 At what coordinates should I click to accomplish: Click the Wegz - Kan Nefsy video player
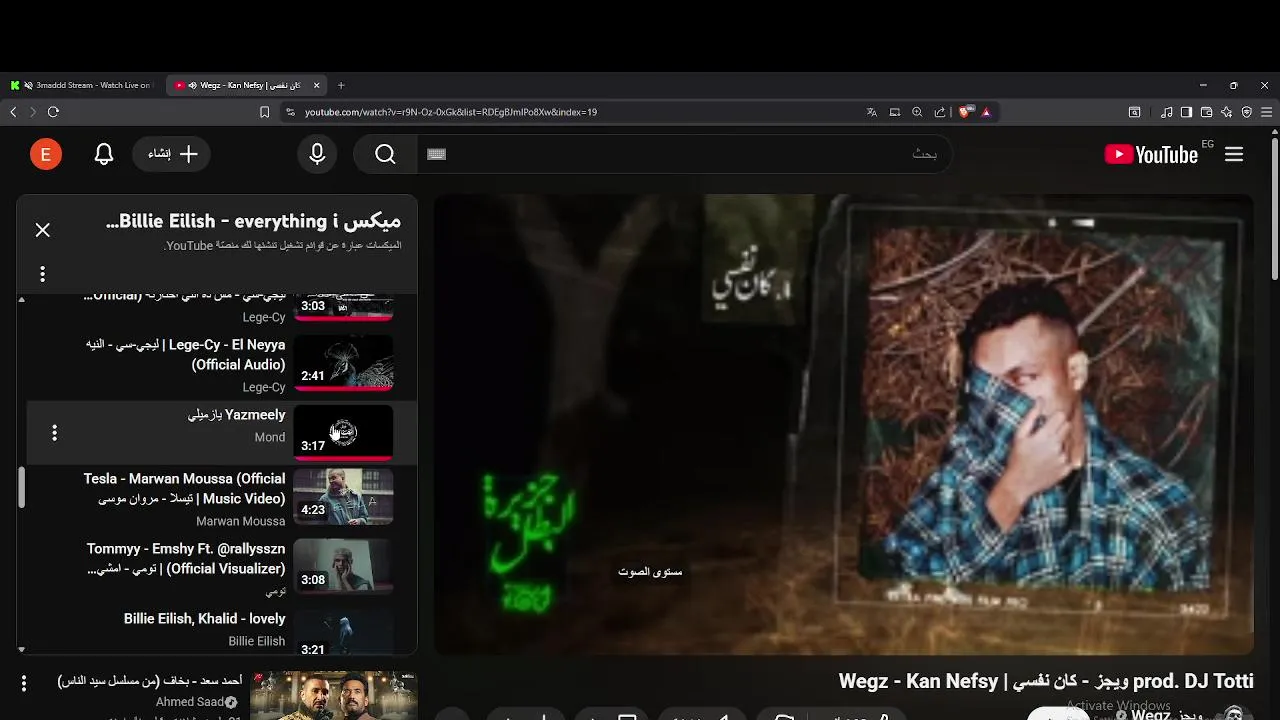843,424
